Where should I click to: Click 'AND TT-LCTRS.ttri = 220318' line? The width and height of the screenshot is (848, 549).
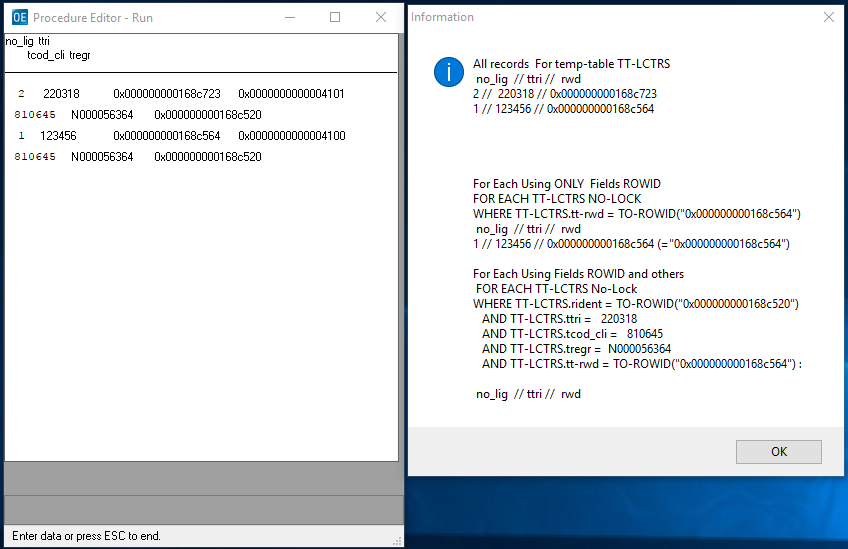pos(560,319)
